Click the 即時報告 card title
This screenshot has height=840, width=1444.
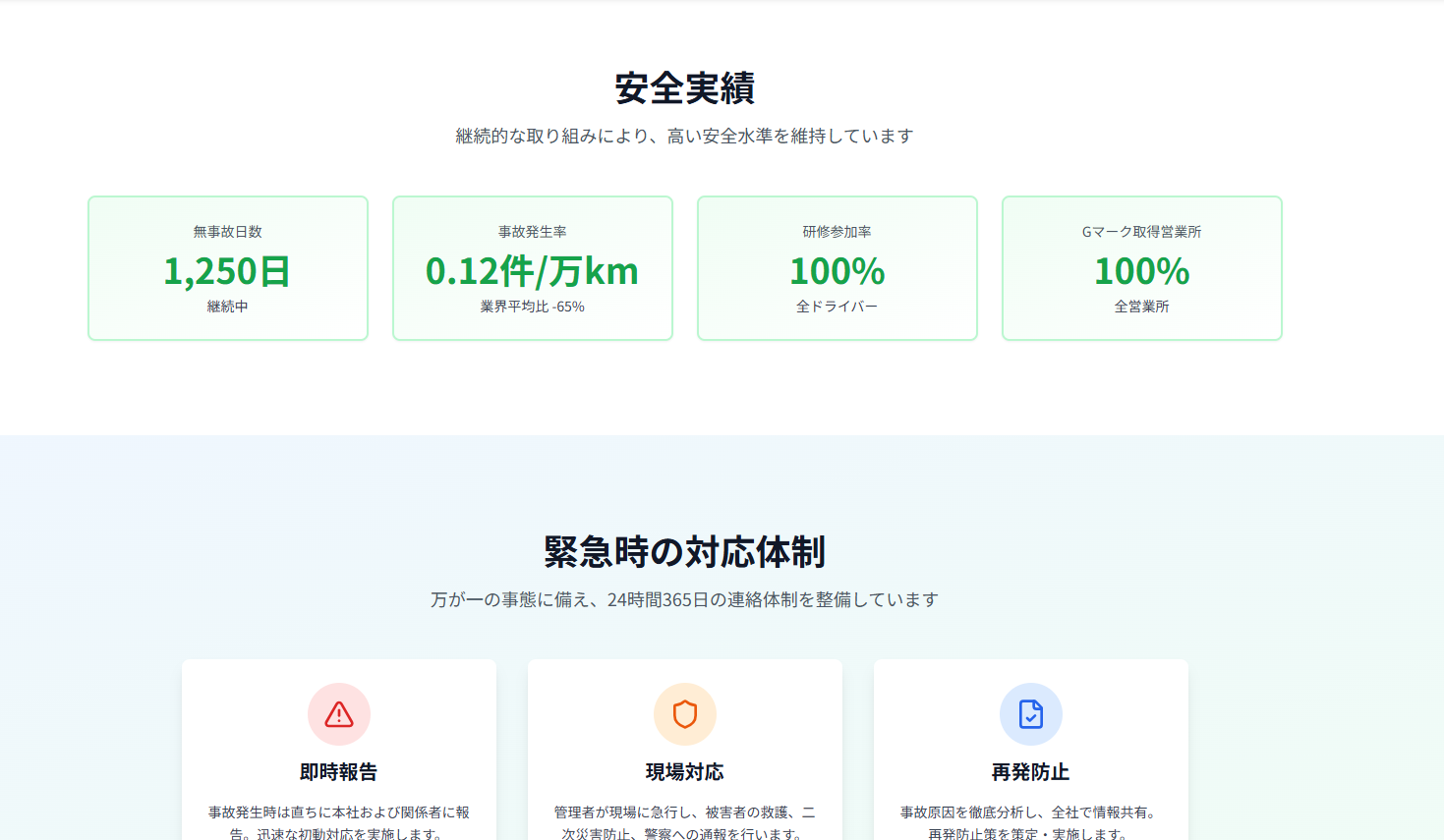339,772
